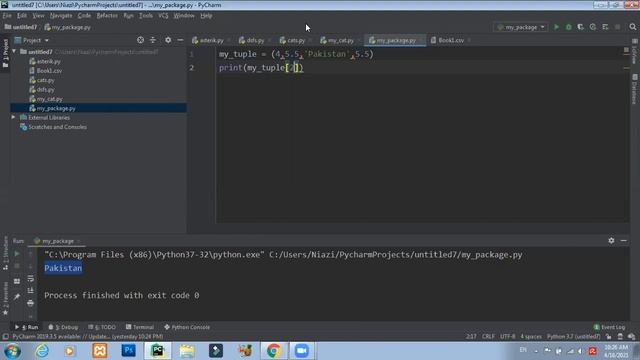
Task: Click the highlighted Pakistan output text
Action: tap(63, 268)
